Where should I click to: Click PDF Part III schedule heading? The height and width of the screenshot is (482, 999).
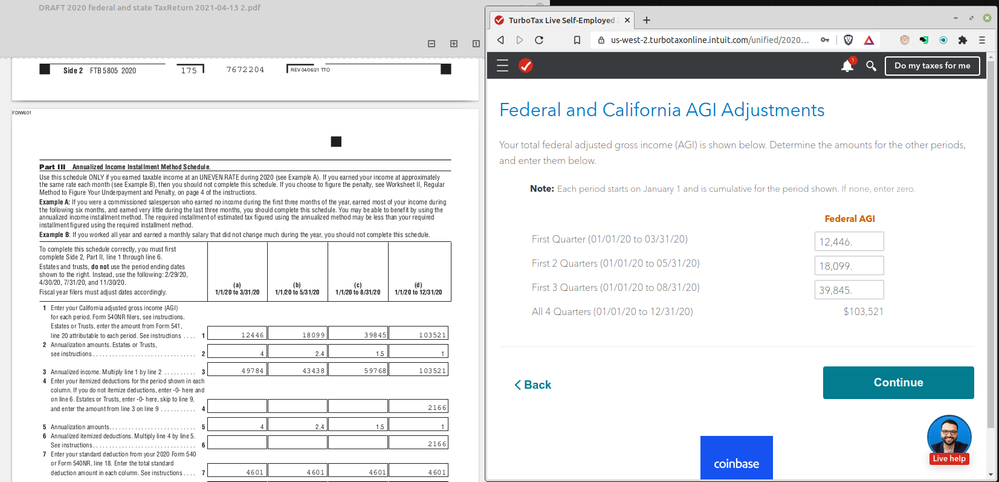click(126, 166)
